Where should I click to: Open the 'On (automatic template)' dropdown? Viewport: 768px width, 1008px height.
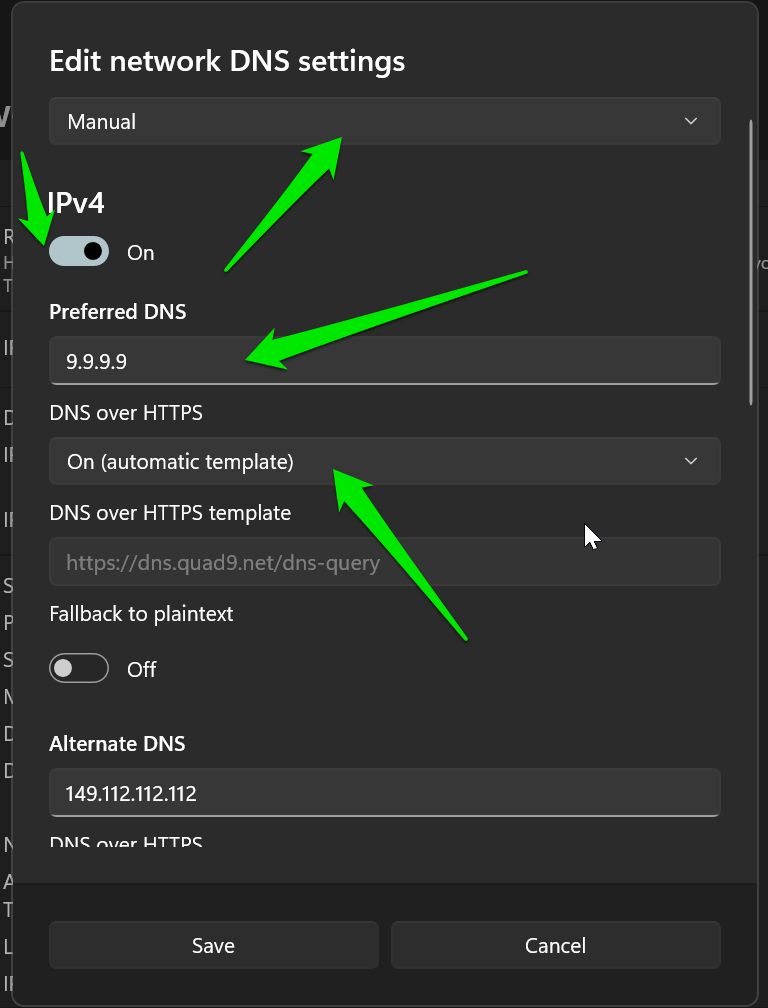click(x=384, y=461)
